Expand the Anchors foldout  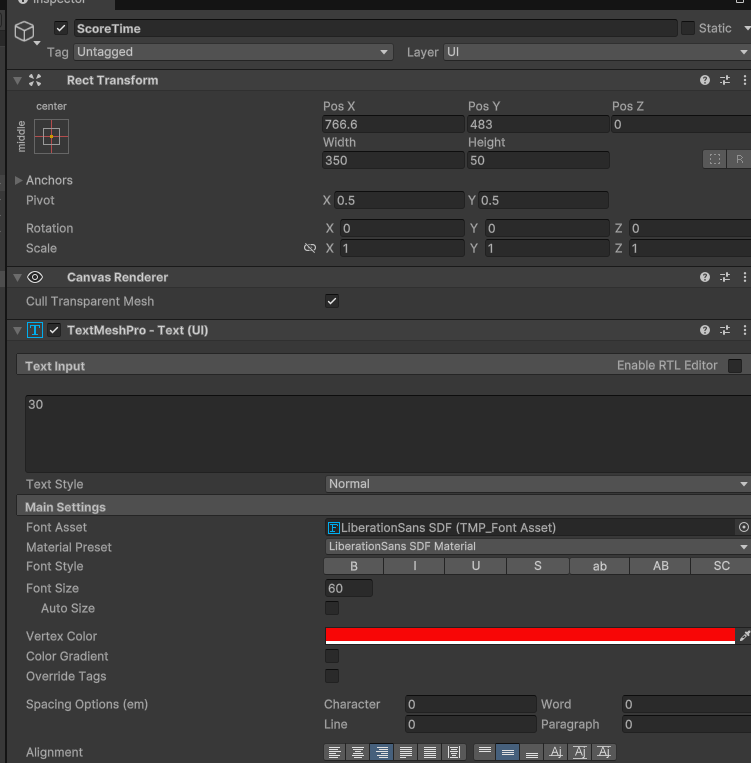(x=18, y=181)
